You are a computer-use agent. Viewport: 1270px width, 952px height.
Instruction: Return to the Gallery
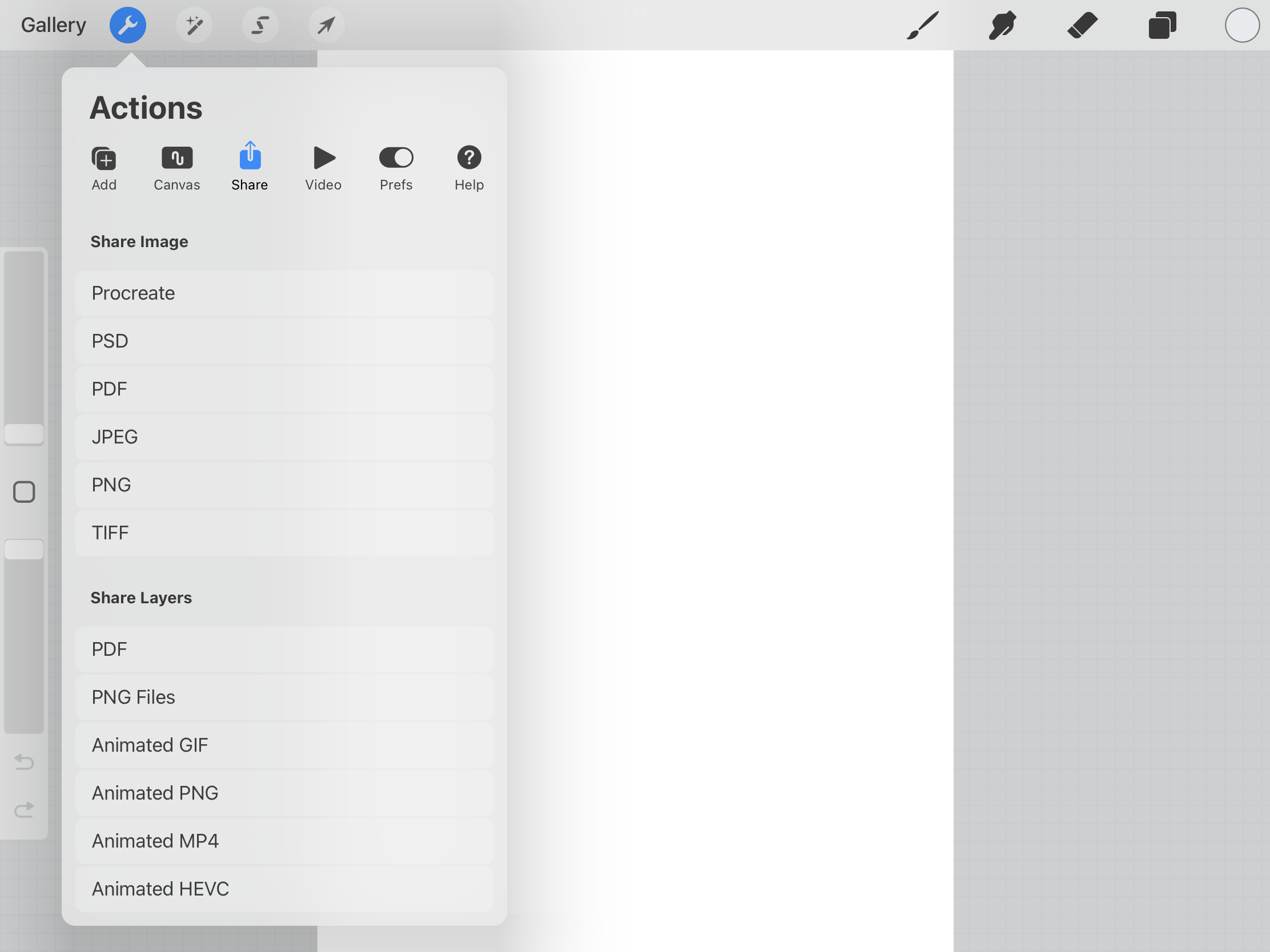tap(54, 25)
